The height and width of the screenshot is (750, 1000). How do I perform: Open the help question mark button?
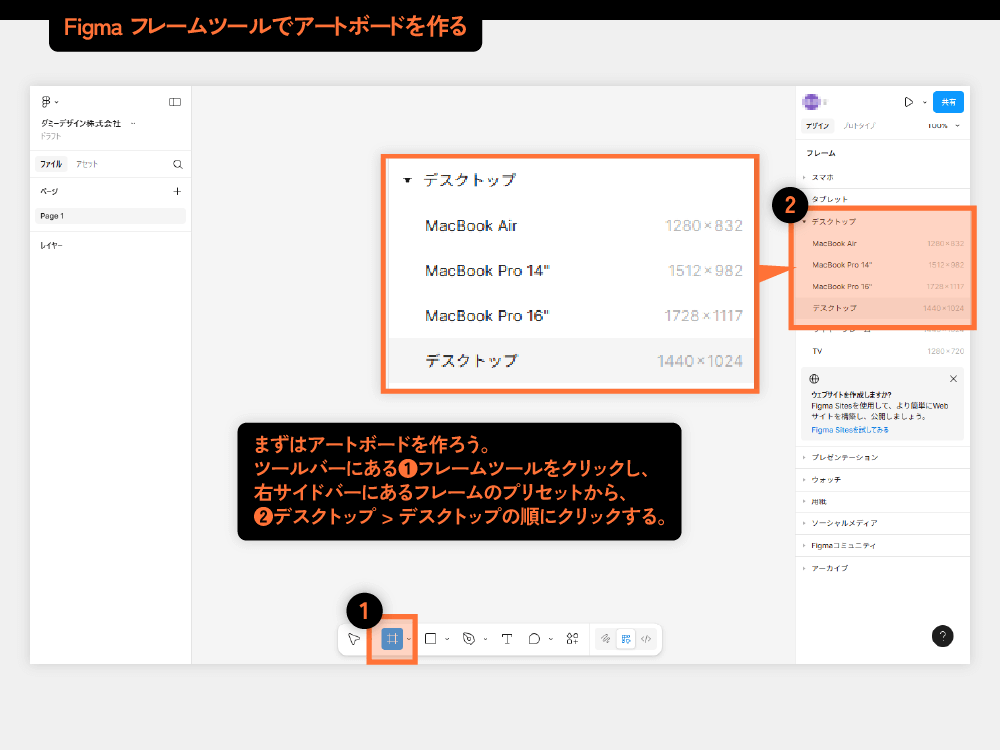click(x=943, y=636)
